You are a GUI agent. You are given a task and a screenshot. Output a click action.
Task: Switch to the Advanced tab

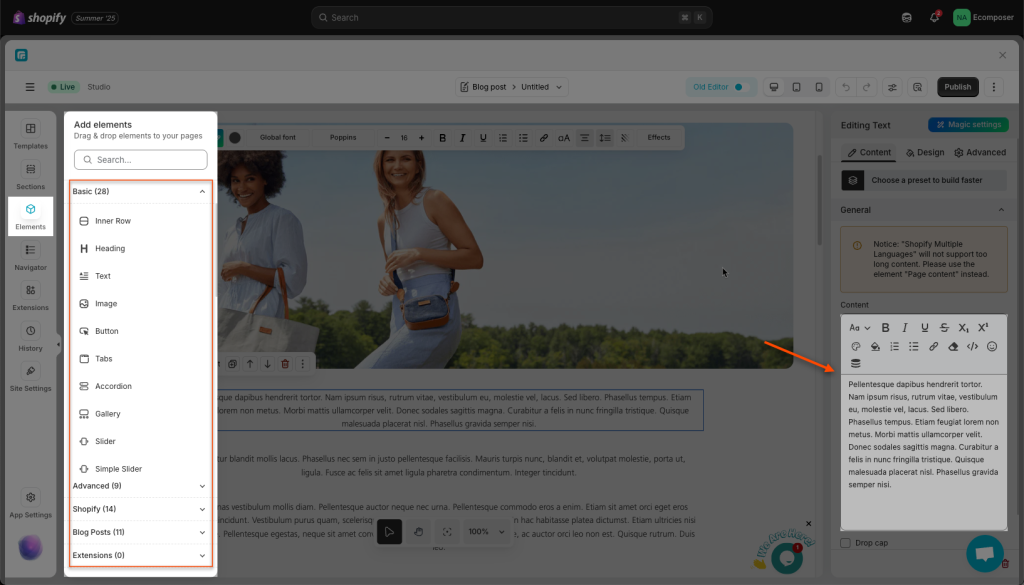[x=980, y=152]
